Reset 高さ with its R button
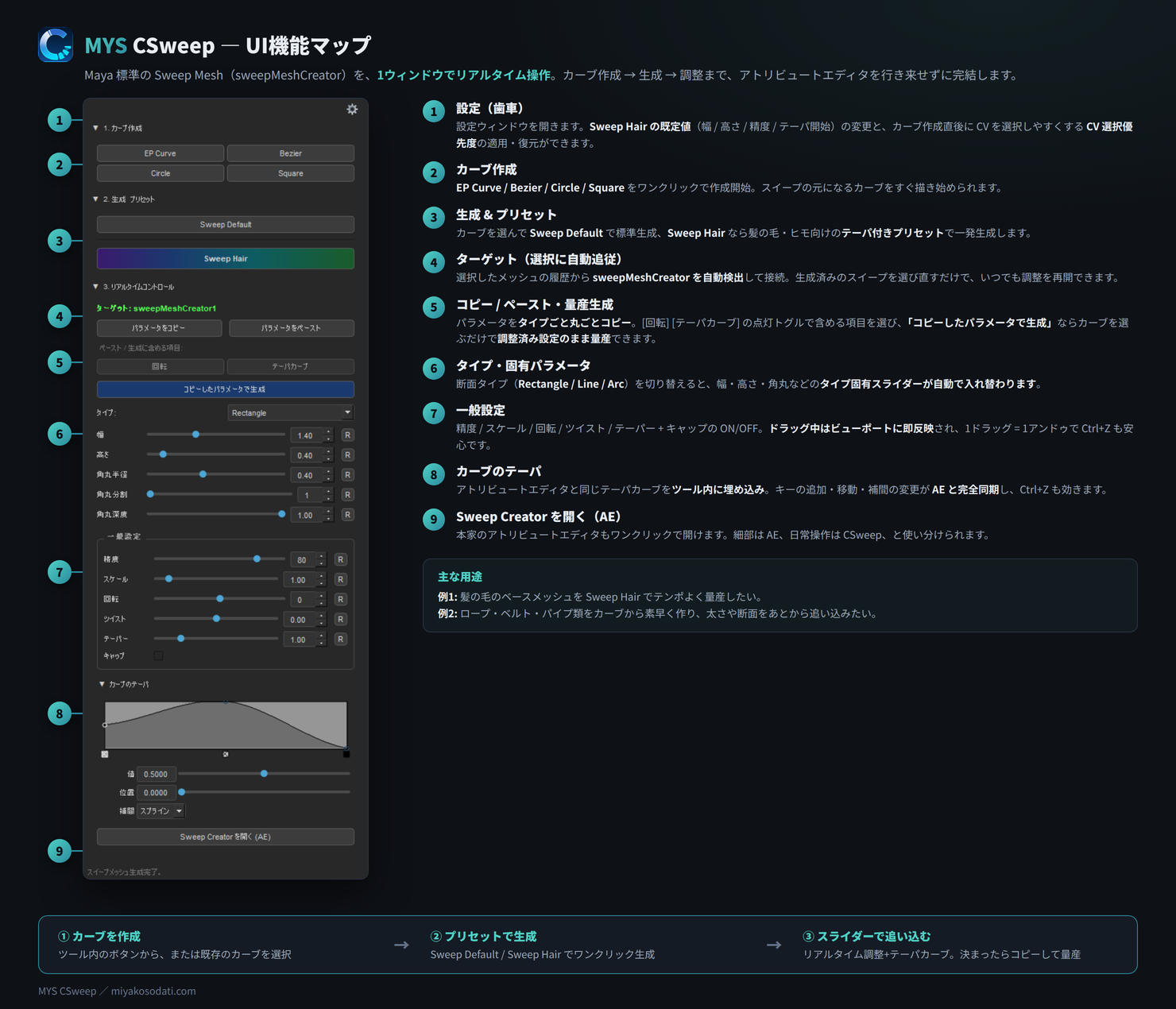1176x1009 pixels. click(347, 455)
